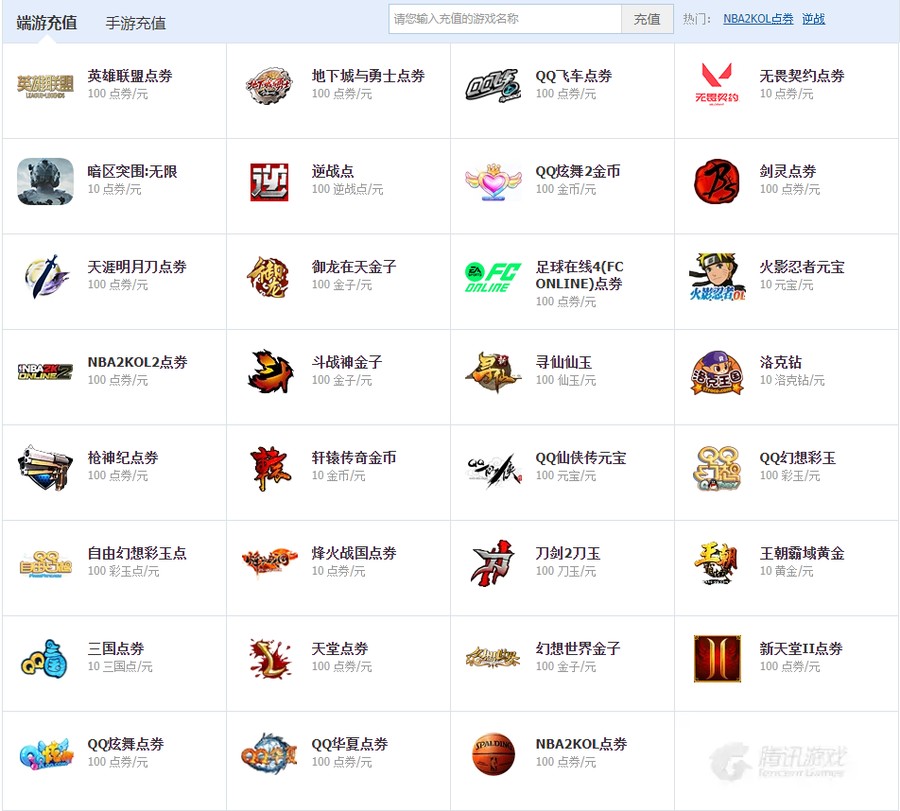This screenshot has width=900, height=811.
Task: Focus the game name search input field
Action: 505,19
